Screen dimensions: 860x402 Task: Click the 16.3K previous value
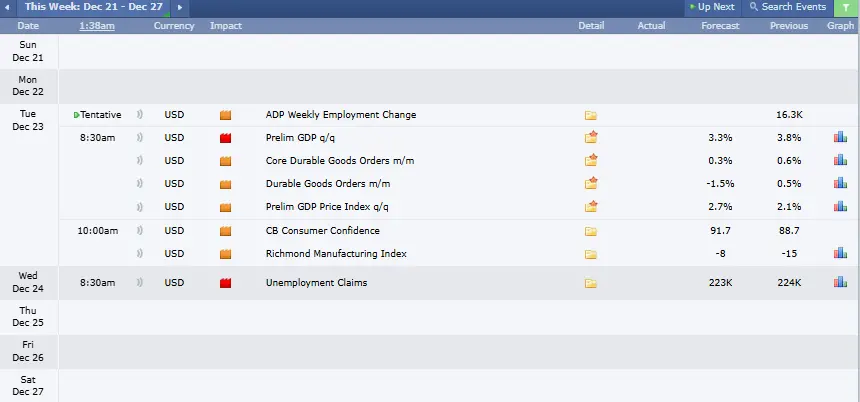[789, 115]
